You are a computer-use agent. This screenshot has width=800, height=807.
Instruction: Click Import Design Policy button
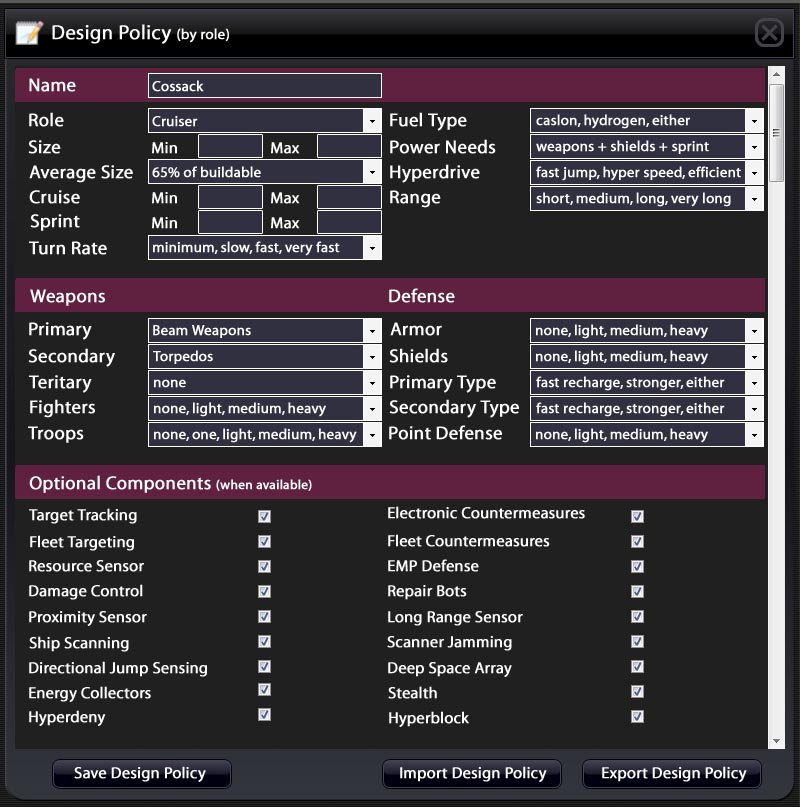[472, 774]
